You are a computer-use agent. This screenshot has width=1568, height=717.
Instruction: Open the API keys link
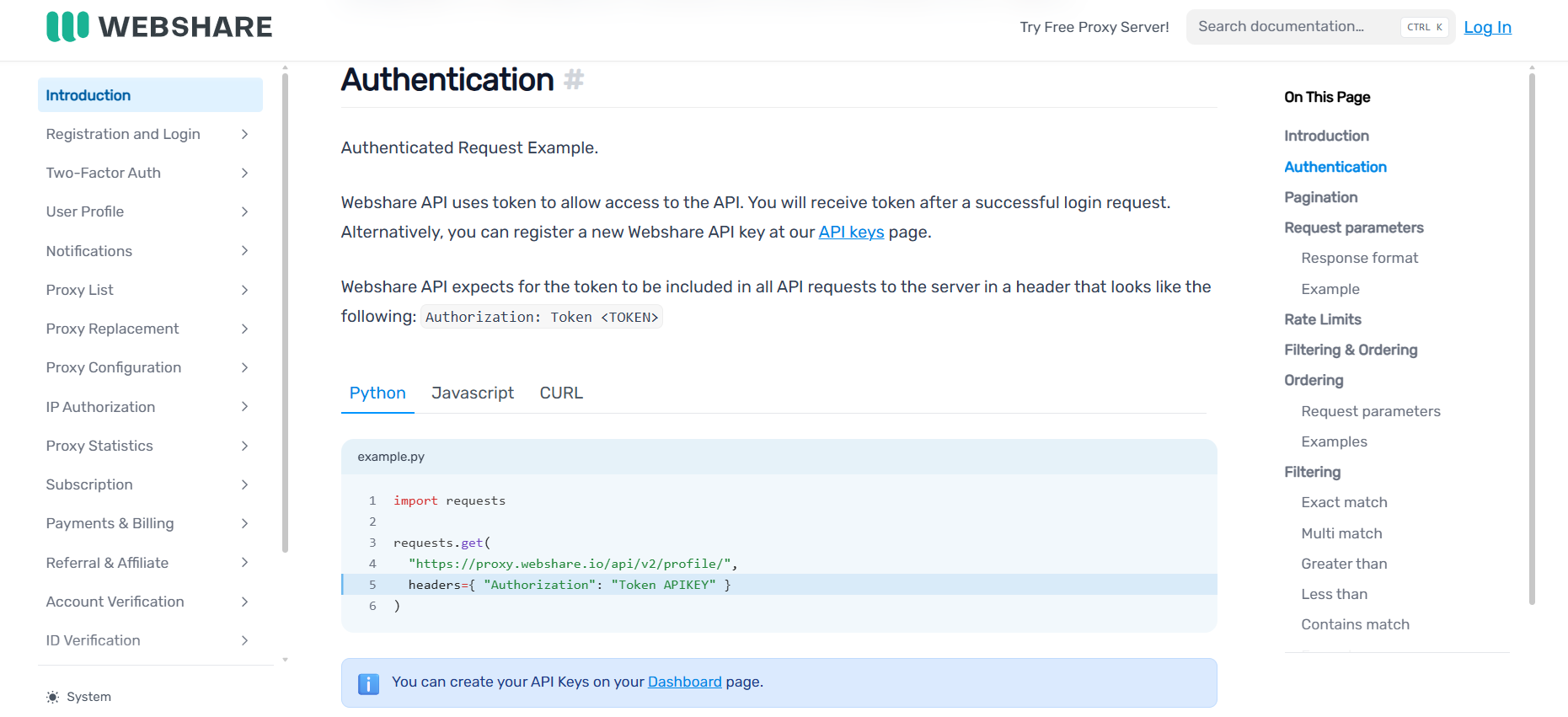click(851, 232)
